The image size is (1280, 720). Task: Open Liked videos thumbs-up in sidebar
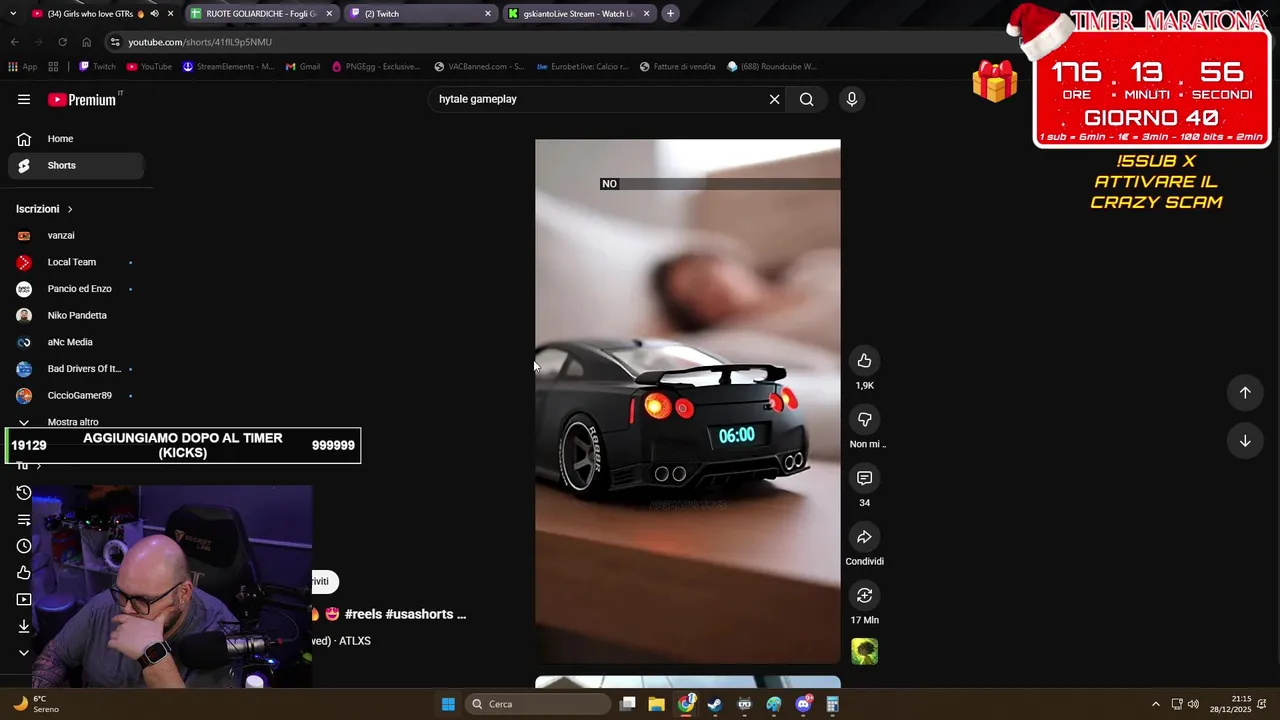24,573
